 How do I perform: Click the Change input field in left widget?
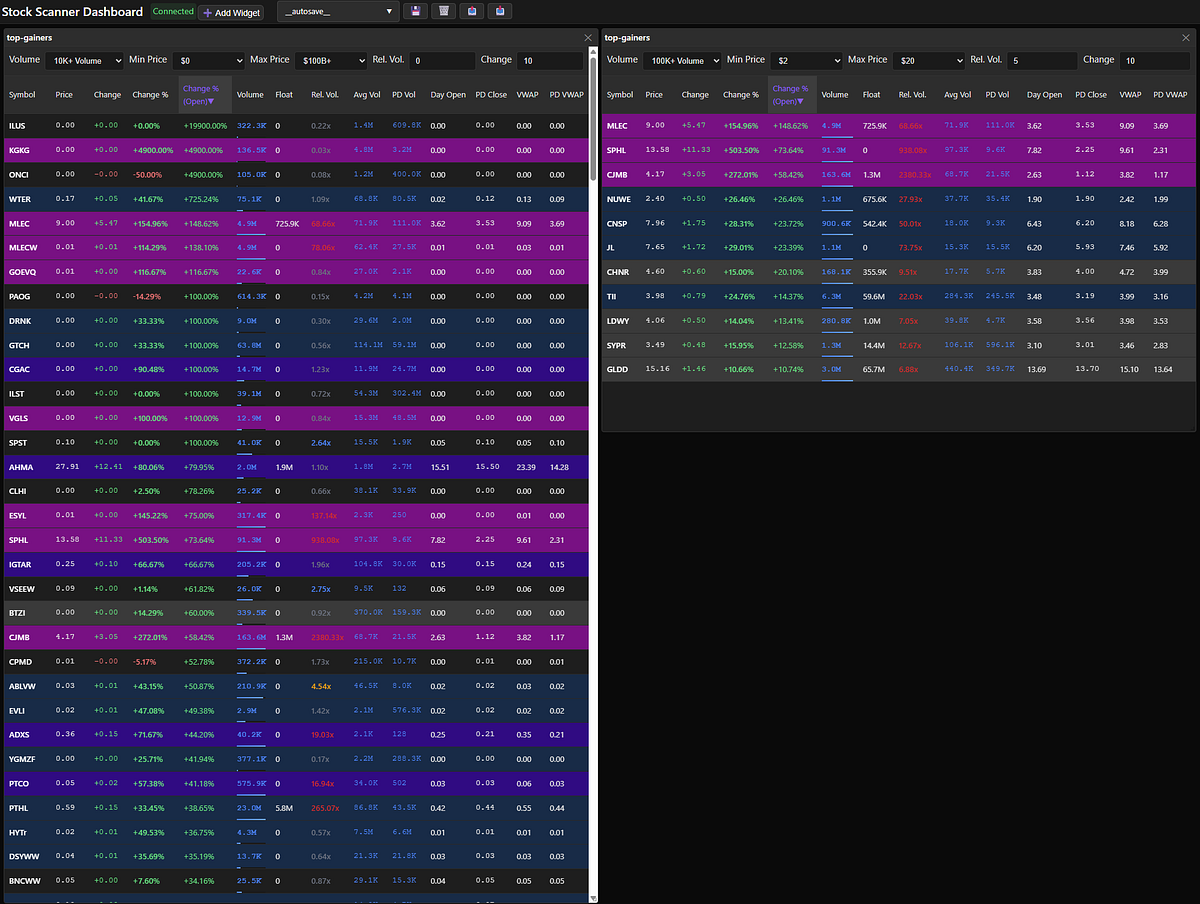550,61
